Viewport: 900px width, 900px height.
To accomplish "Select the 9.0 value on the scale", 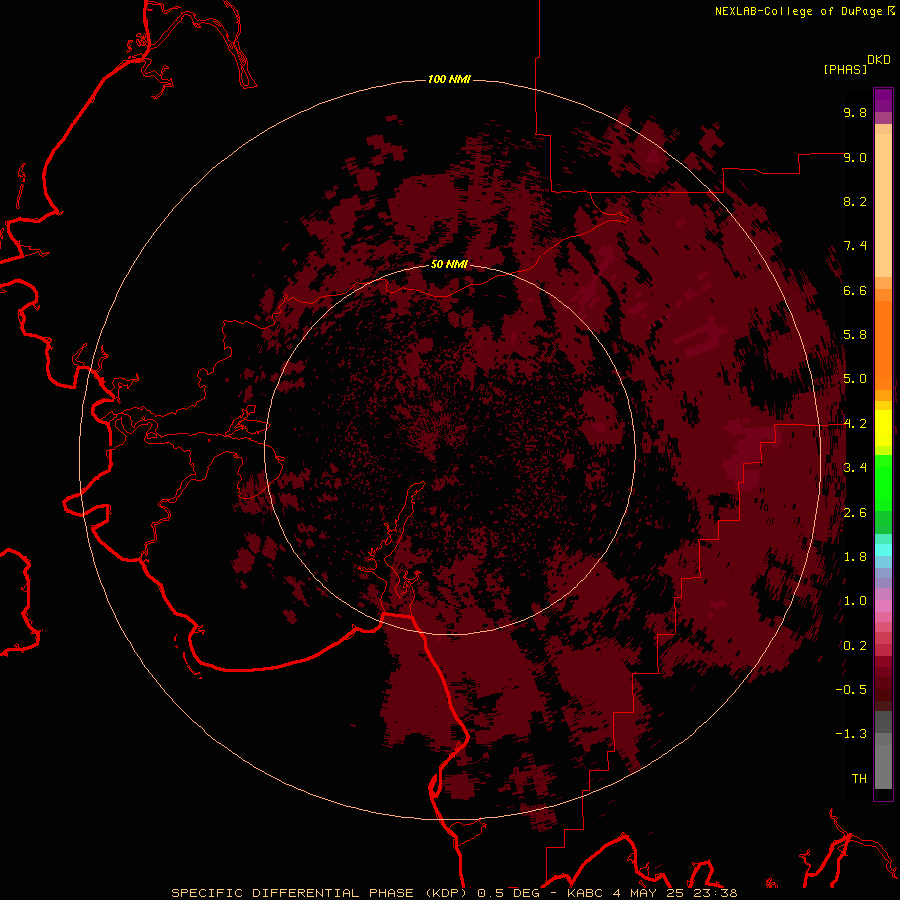I will (x=855, y=157).
